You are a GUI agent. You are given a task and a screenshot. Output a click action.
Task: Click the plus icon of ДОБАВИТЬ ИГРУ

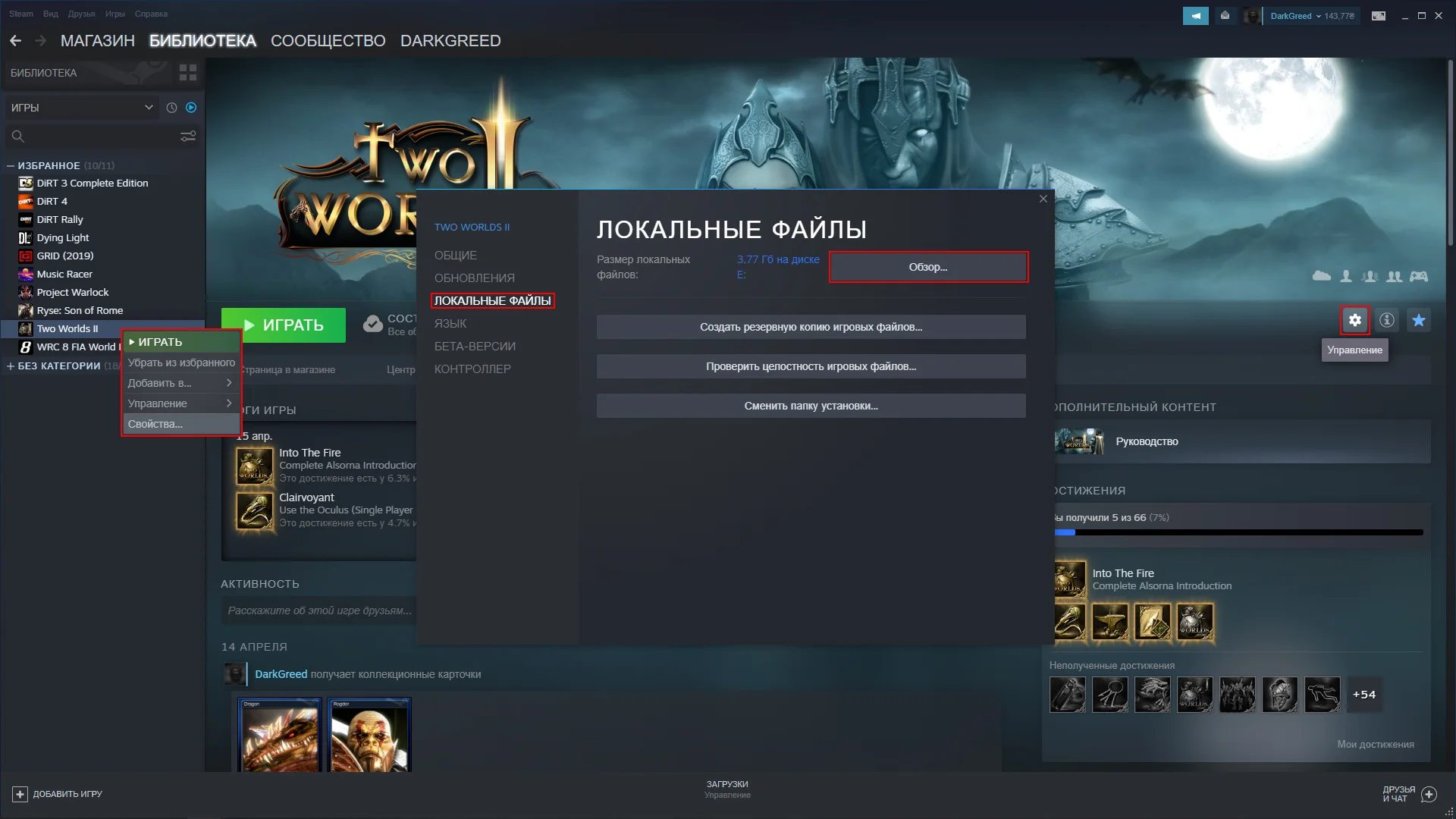pyautogui.click(x=20, y=794)
